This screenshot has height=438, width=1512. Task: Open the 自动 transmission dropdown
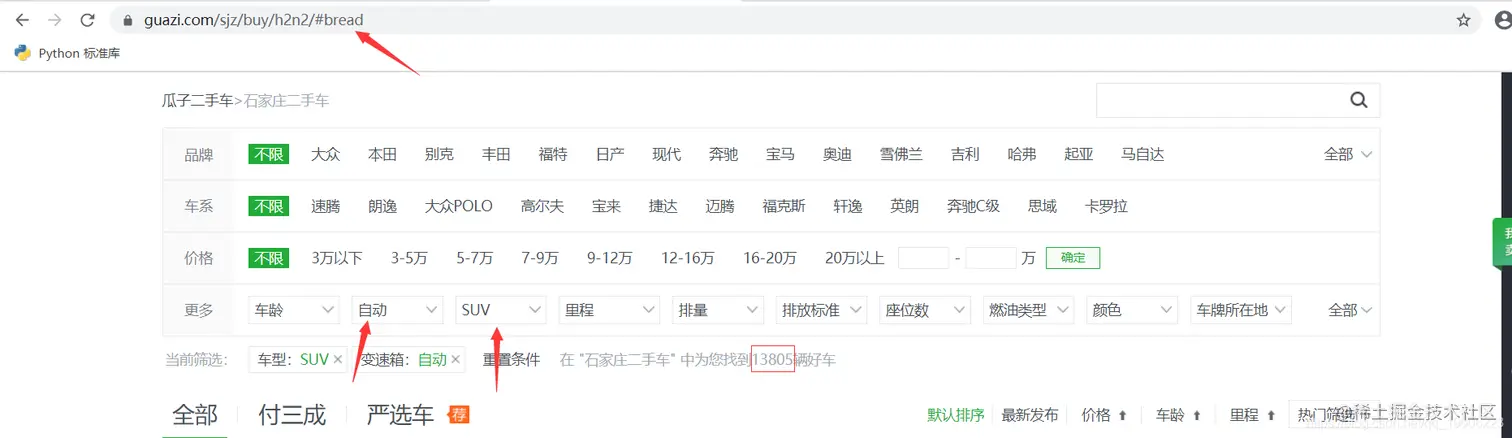pyautogui.click(x=397, y=310)
